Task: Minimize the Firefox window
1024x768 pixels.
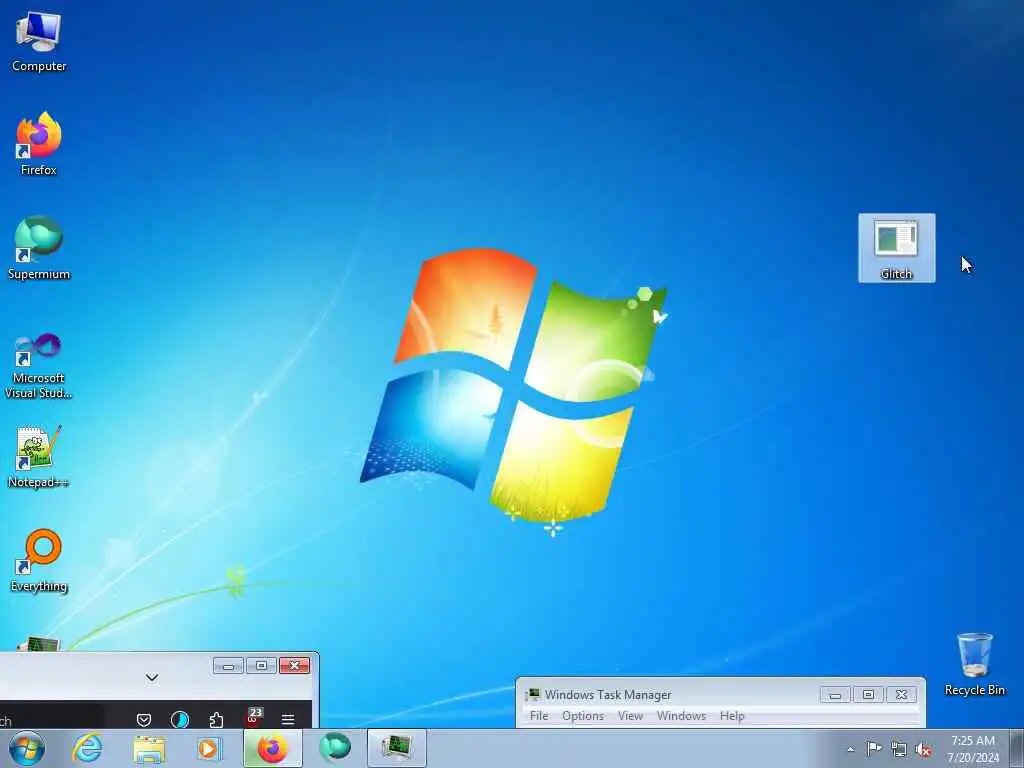Action: (229, 665)
